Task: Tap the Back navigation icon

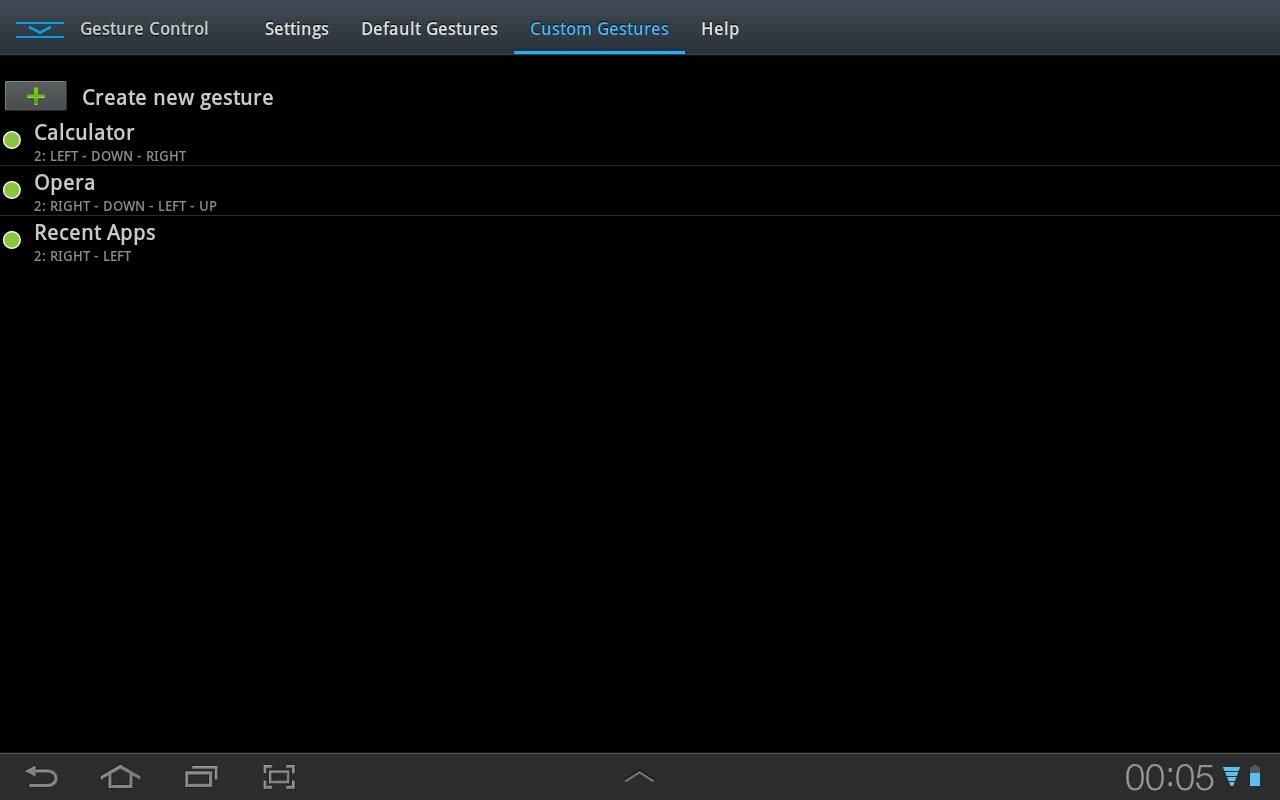Action: (40, 776)
